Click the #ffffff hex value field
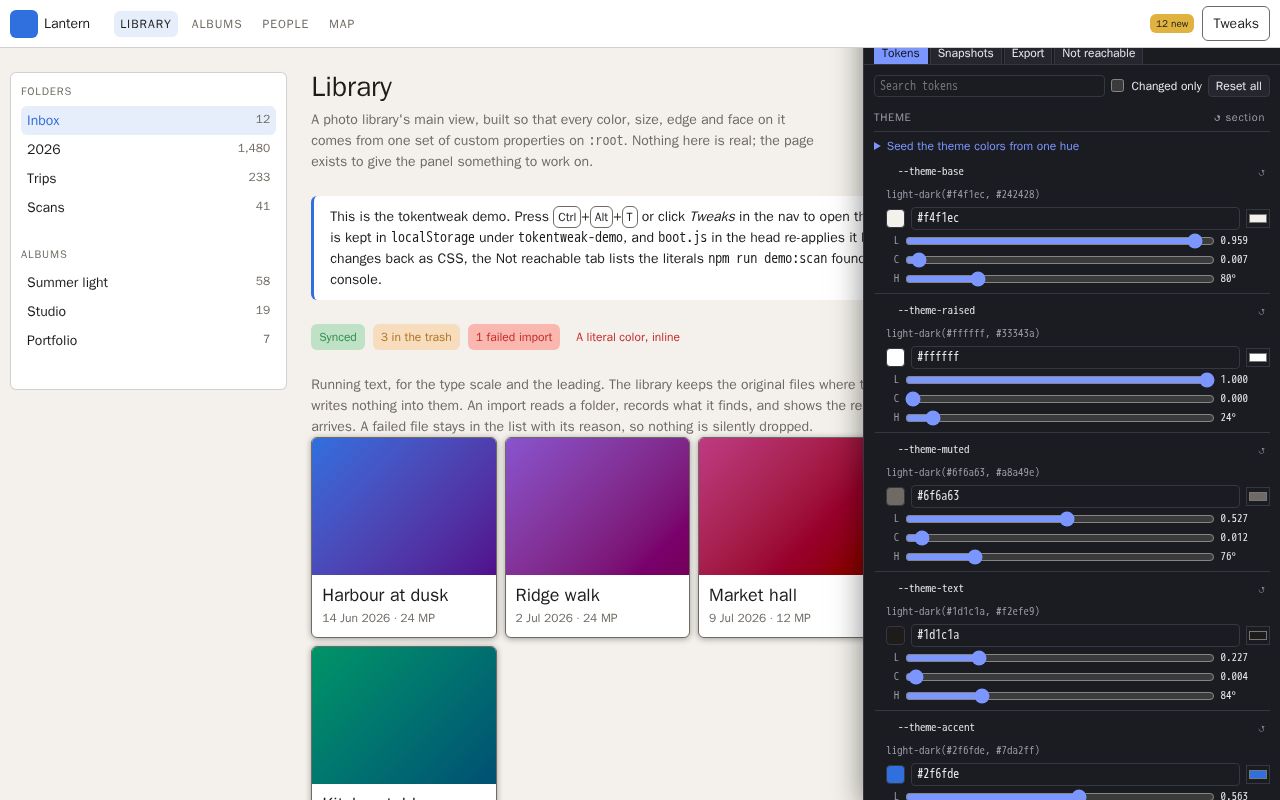The height and width of the screenshot is (800, 1280). coord(1075,357)
